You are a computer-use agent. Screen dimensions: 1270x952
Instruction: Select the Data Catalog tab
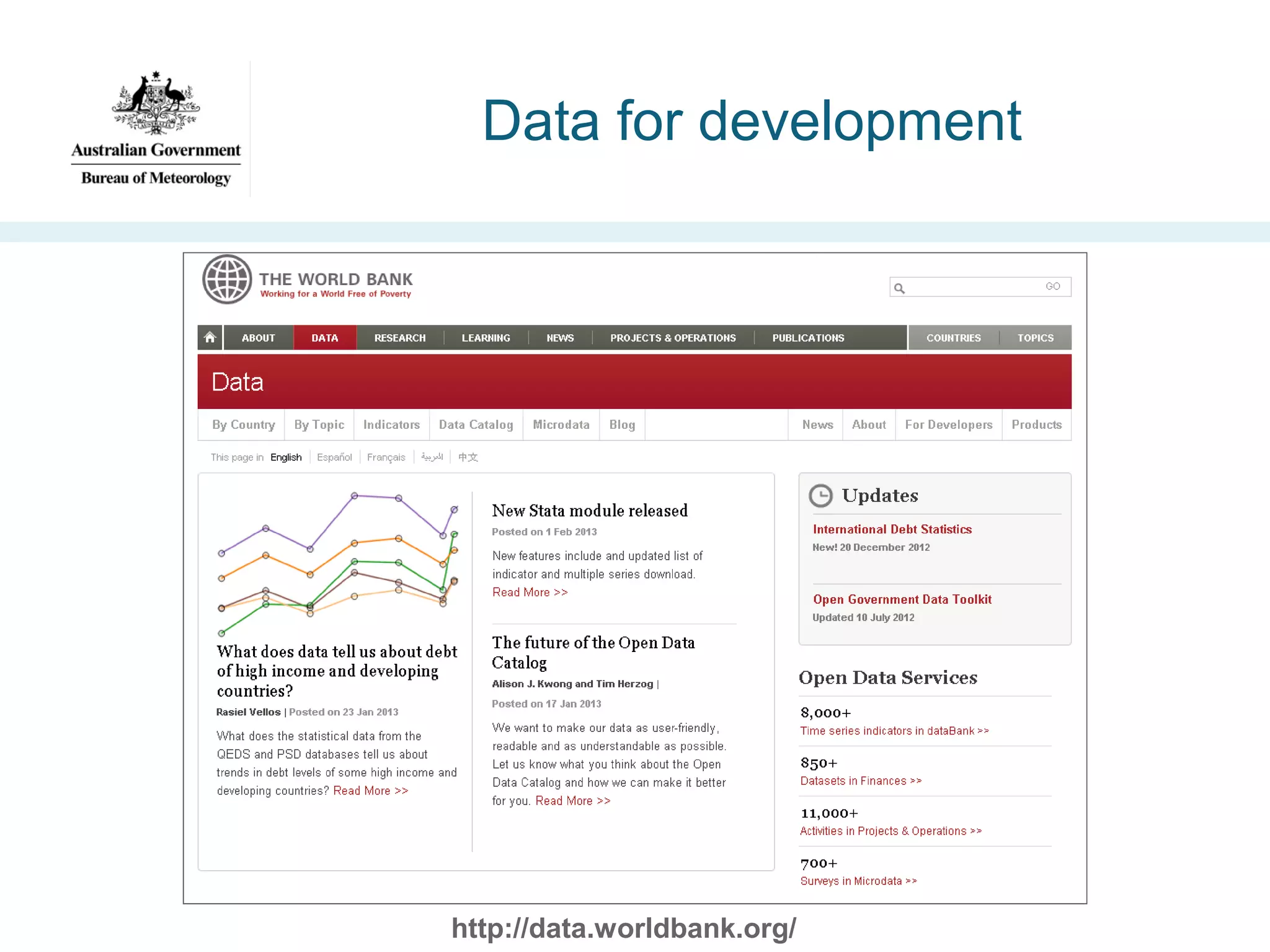[476, 425]
